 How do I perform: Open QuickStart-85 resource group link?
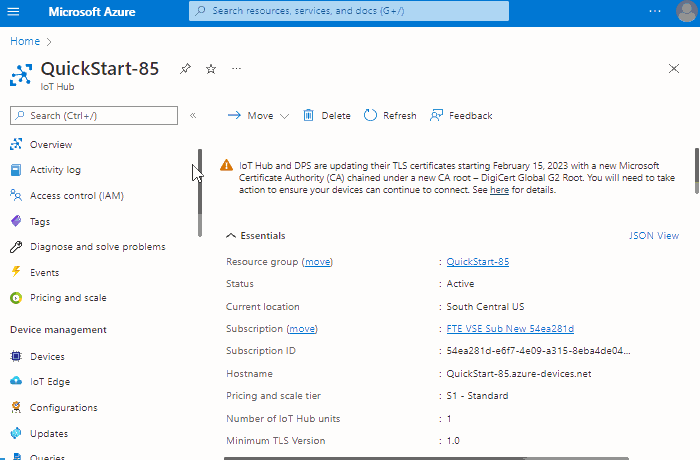(478, 262)
